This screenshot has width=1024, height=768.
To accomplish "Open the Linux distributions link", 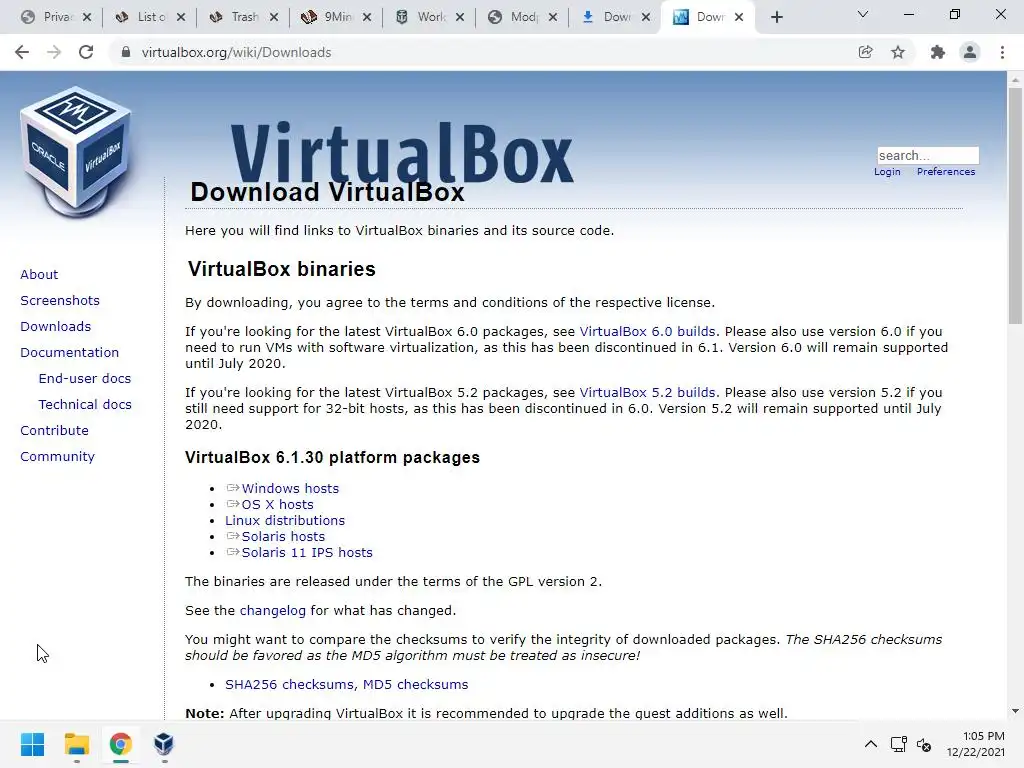I will tap(285, 520).
